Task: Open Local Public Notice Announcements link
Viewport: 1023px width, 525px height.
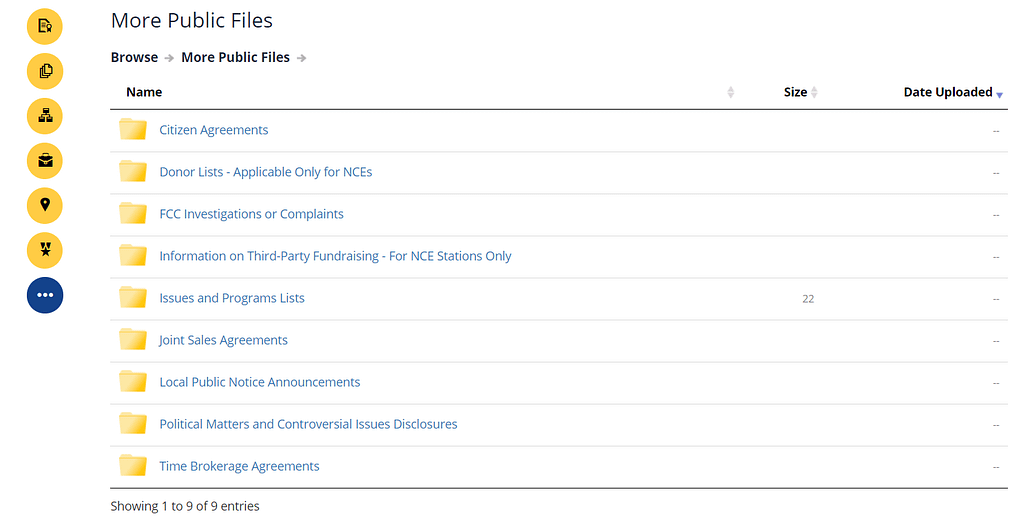Action: (x=259, y=382)
